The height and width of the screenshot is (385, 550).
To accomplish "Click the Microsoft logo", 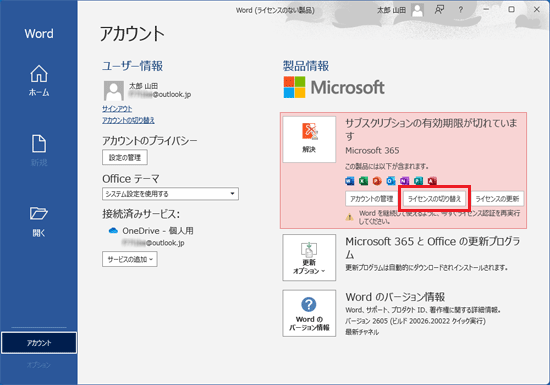I will coord(334,87).
